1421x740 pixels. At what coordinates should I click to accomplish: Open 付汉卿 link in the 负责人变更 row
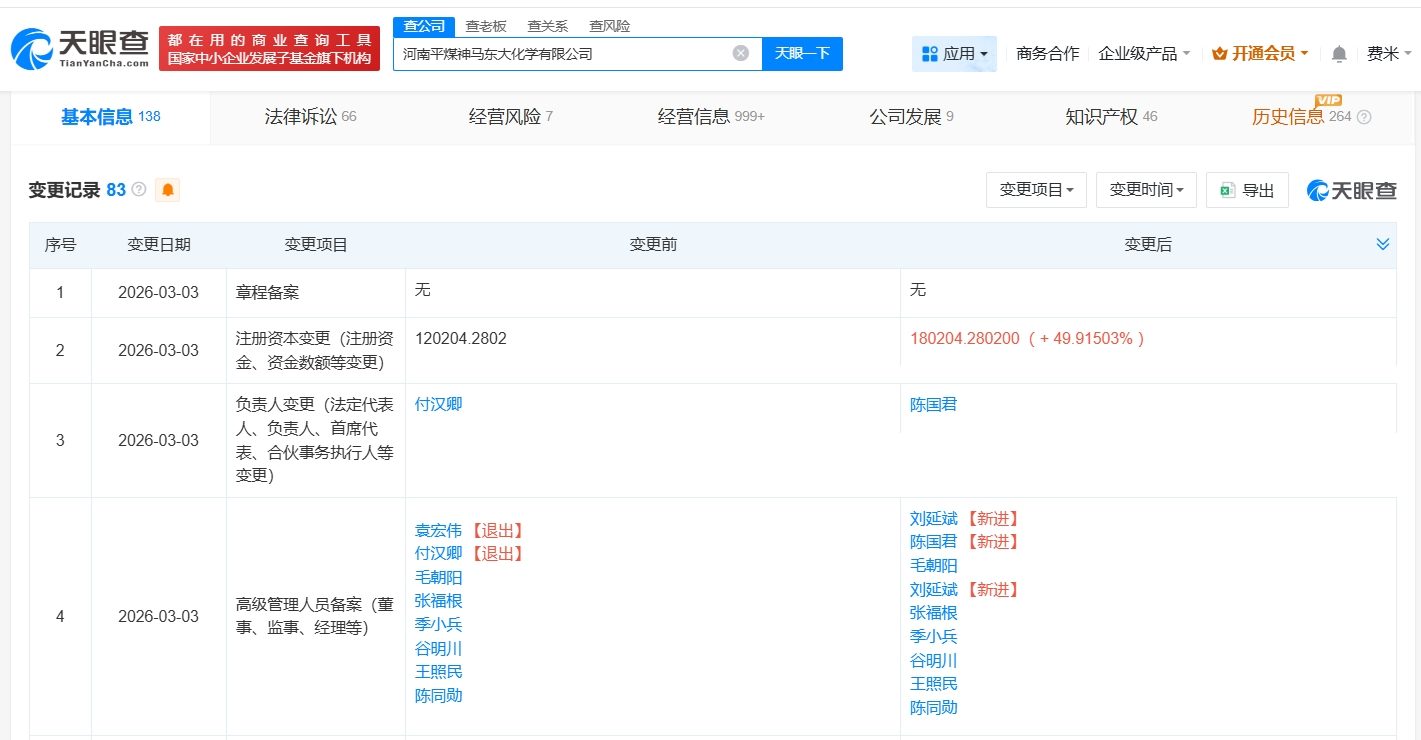(438, 405)
